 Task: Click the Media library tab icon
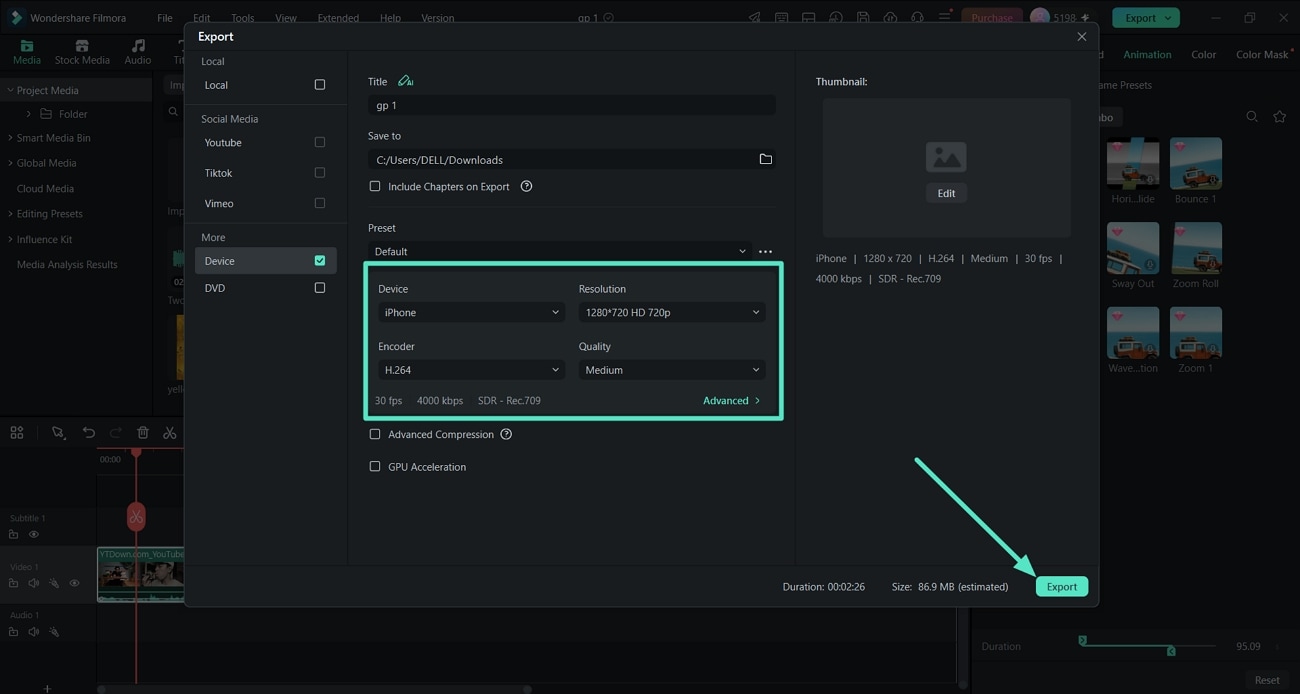(27, 46)
